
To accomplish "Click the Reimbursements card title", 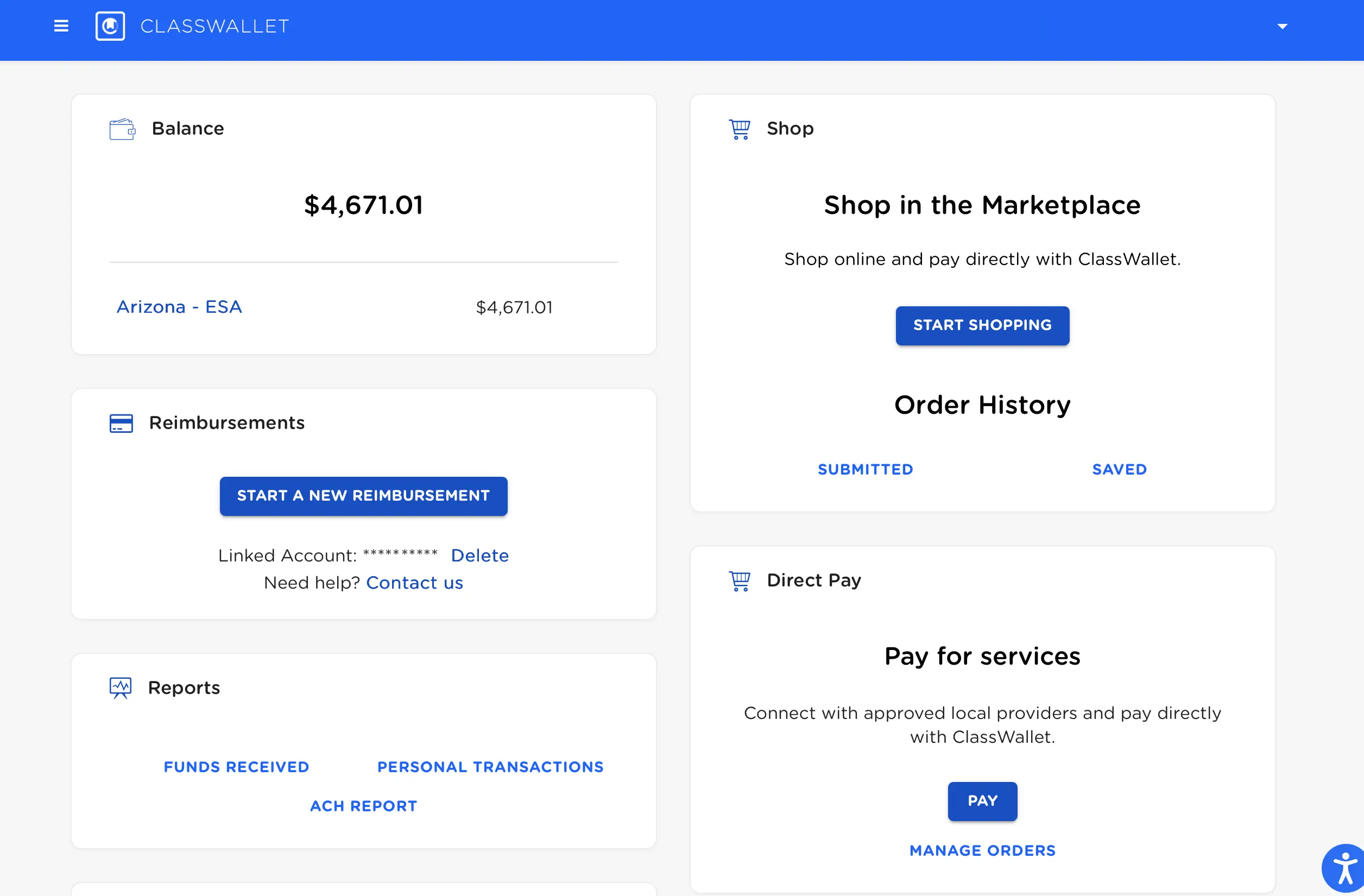I will [227, 423].
